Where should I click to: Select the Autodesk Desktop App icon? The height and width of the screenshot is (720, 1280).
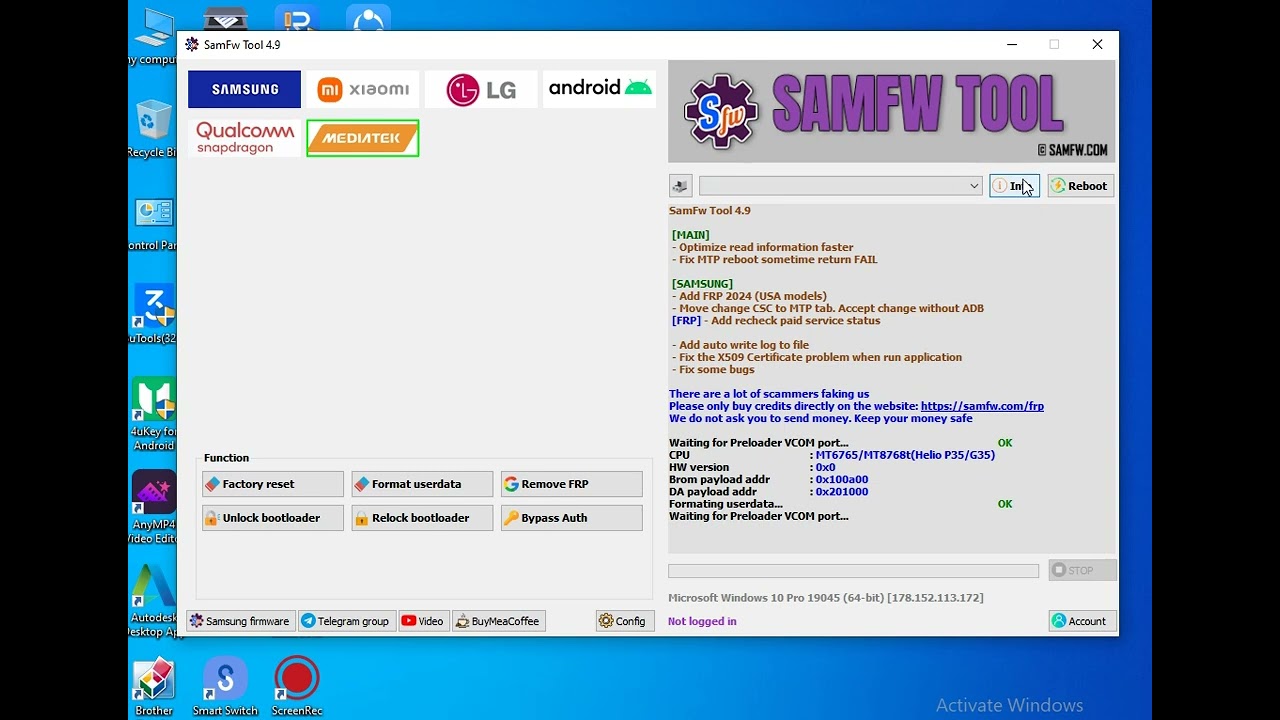153,600
